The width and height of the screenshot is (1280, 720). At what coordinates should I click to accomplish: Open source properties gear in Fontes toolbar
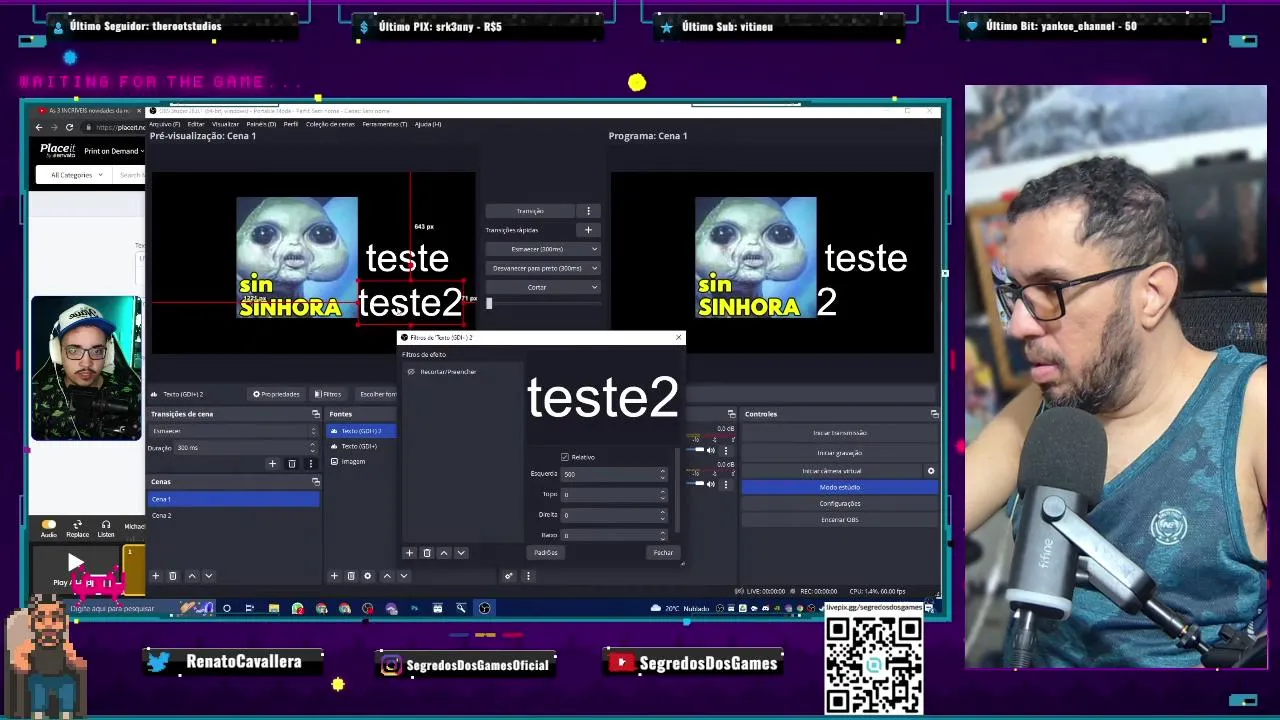tap(367, 576)
